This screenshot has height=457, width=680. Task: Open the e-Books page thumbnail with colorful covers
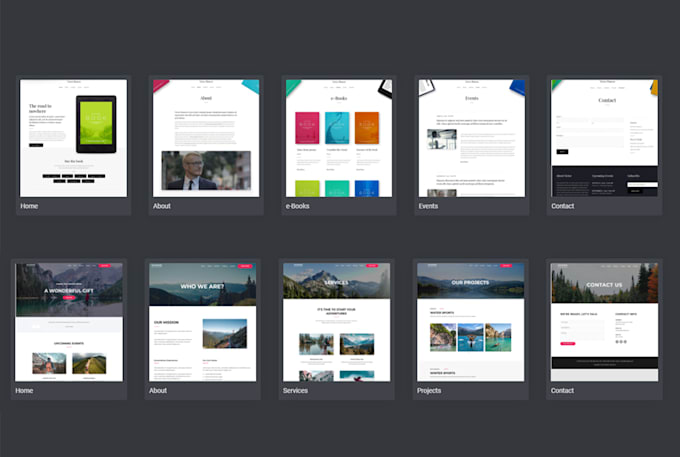click(339, 138)
